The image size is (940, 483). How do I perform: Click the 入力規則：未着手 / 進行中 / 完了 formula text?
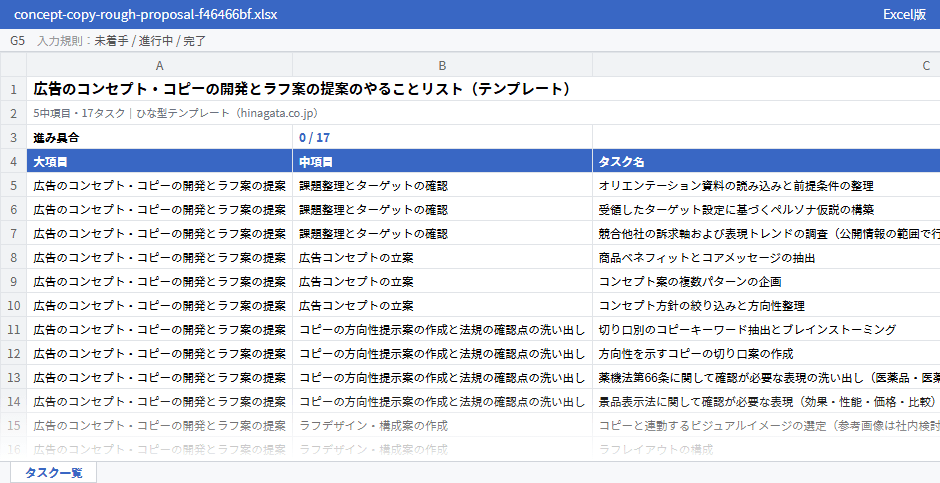[x=122, y=41]
